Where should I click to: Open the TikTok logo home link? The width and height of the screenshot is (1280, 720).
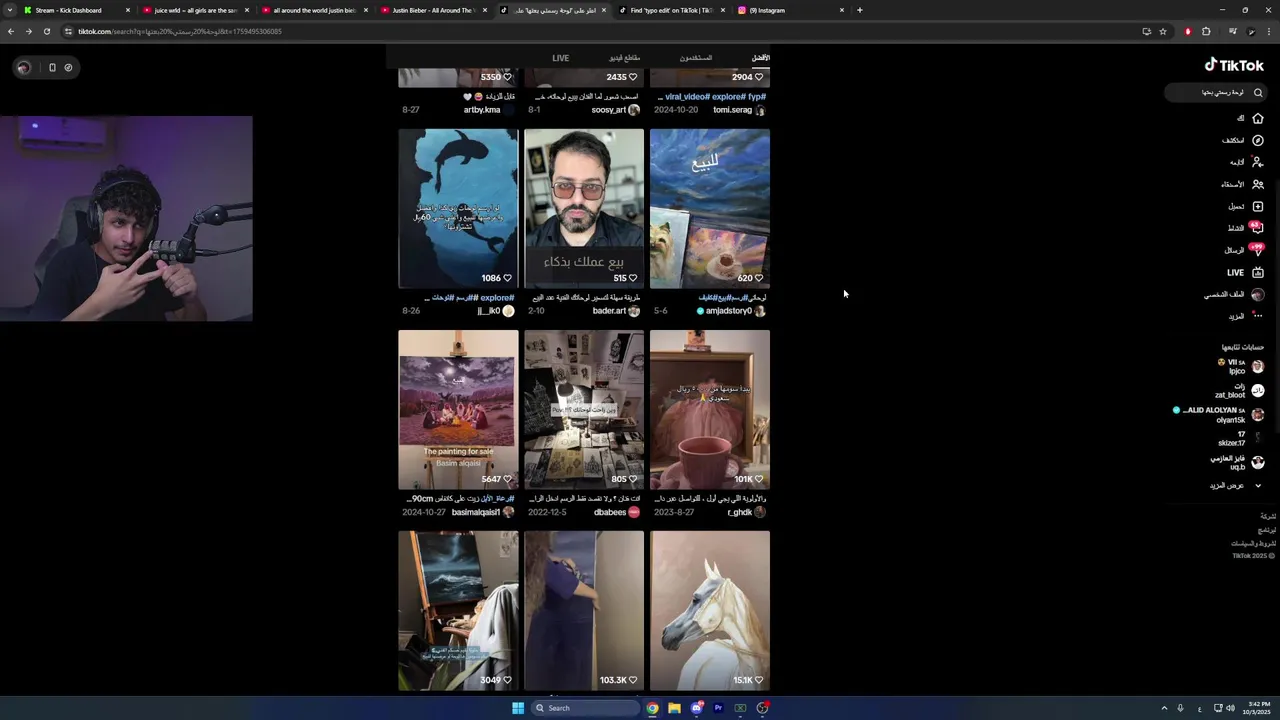1234,65
